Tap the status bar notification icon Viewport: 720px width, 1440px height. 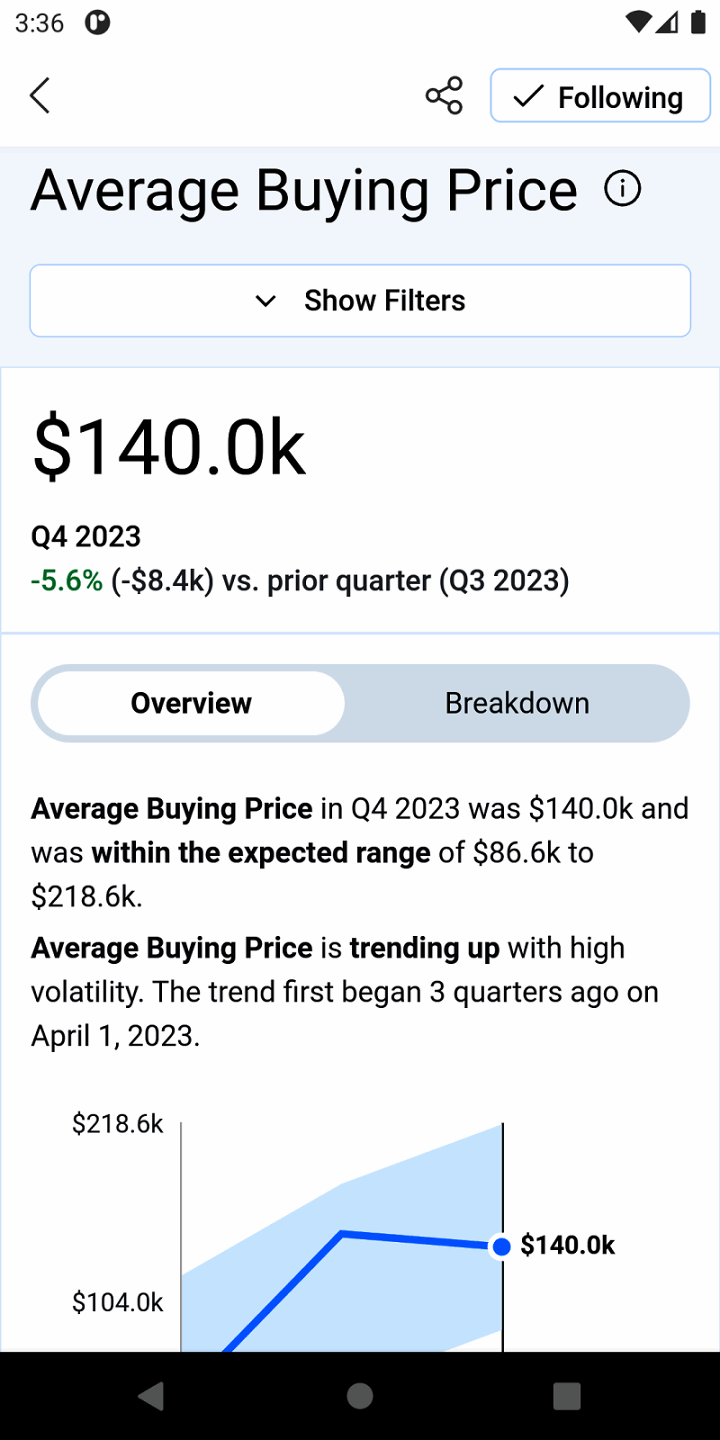click(97, 23)
